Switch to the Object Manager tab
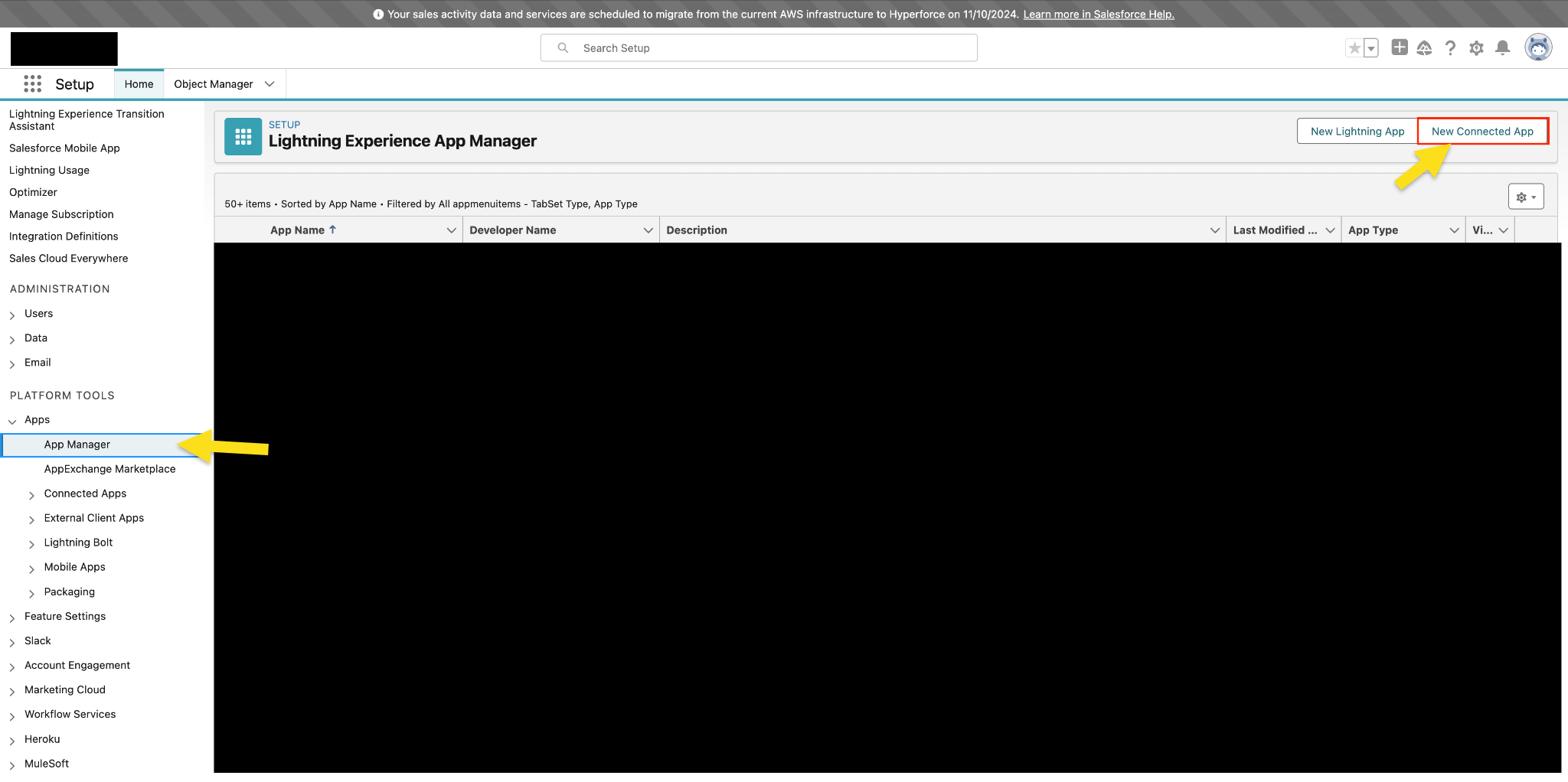This screenshot has height=782, width=1568. pos(214,84)
